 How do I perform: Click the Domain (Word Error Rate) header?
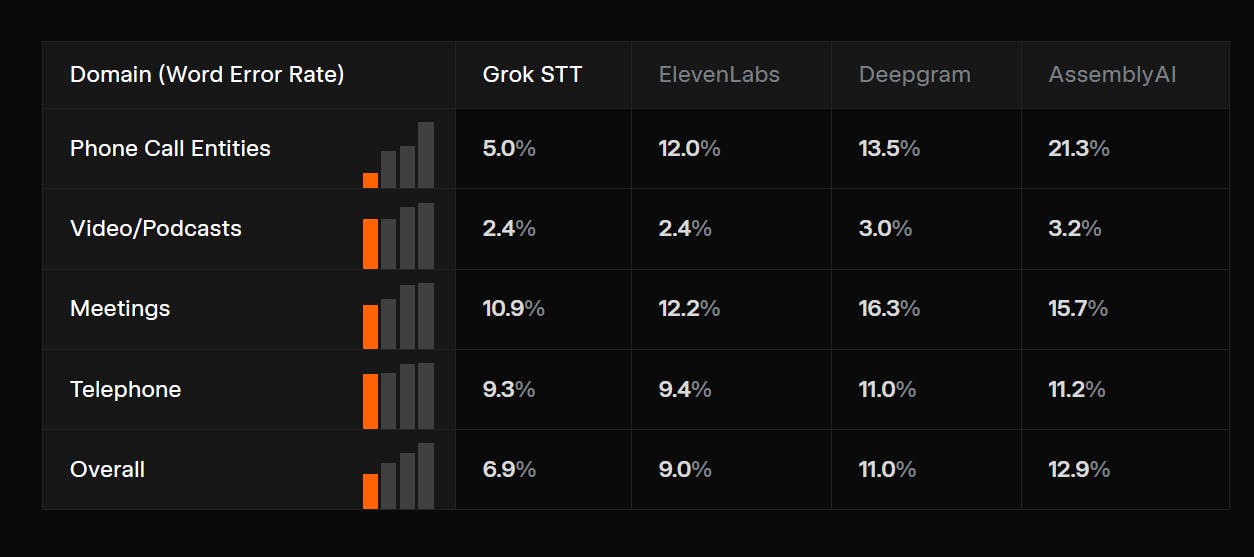(207, 75)
